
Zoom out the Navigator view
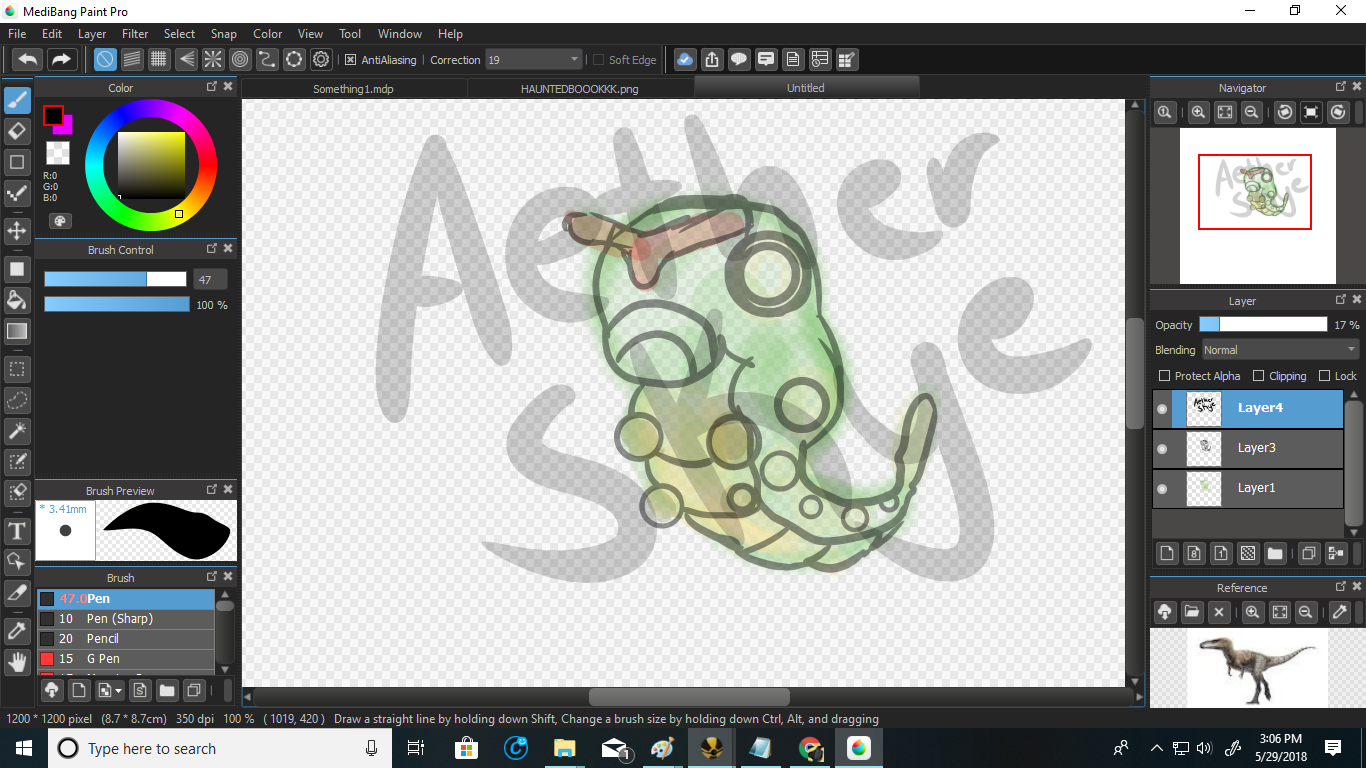click(x=1251, y=113)
